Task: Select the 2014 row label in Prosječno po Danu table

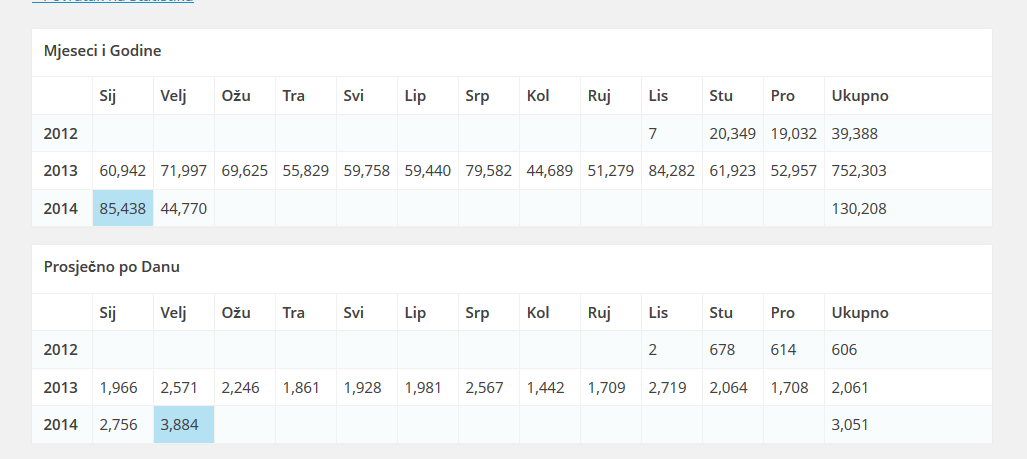Action: (x=61, y=425)
